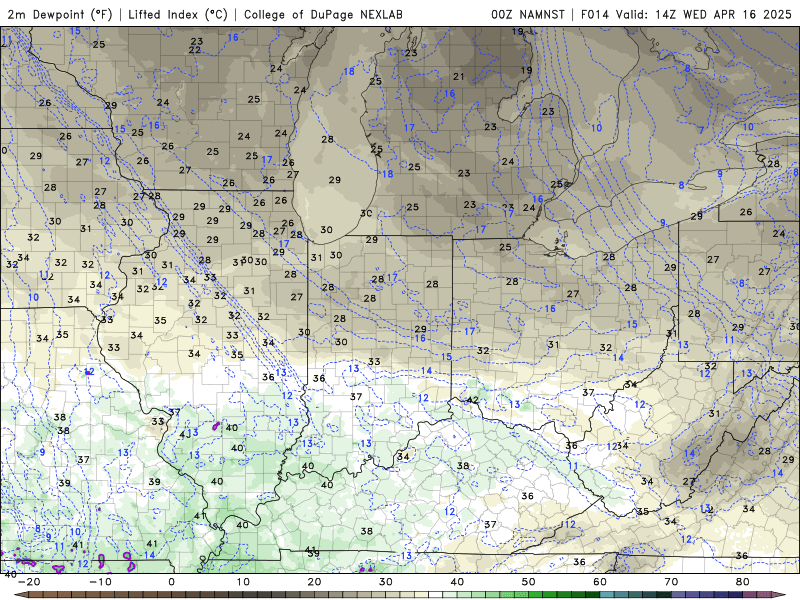800x600 pixels.
Task: Click the right arrow end of the color bar
Action: 778,594
